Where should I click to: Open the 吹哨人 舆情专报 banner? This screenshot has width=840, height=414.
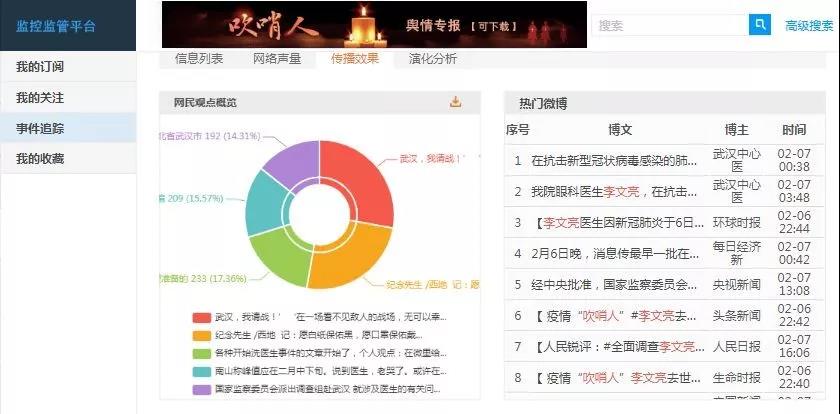pyautogui.click(x=374, y=25)
